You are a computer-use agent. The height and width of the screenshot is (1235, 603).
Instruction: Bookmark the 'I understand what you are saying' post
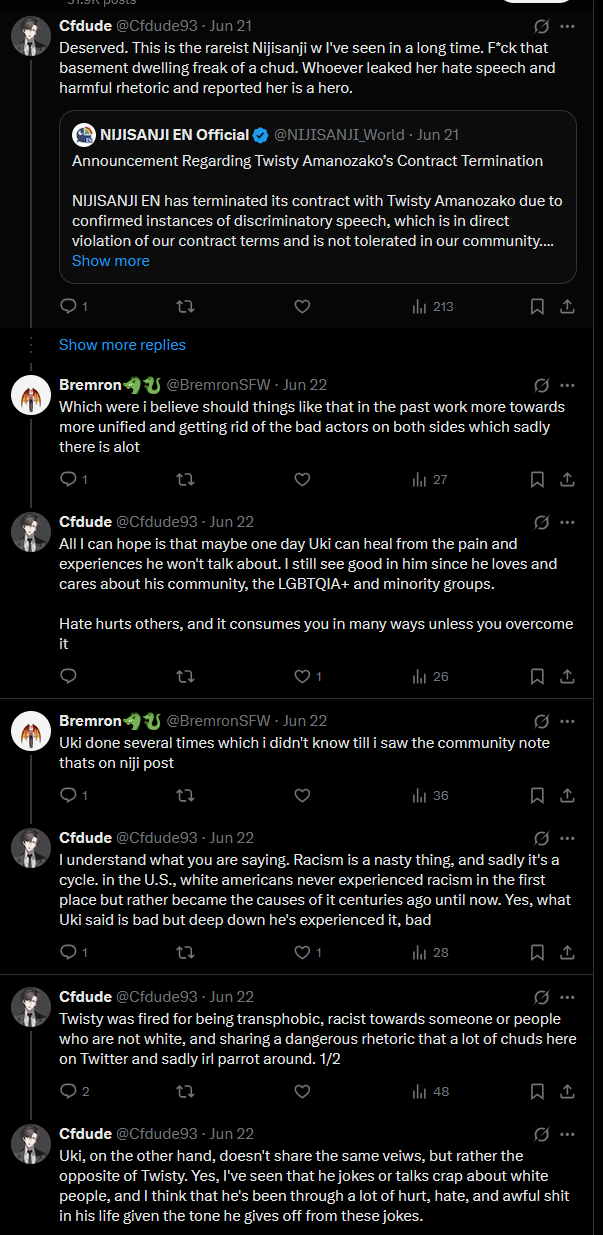(537, 953)
